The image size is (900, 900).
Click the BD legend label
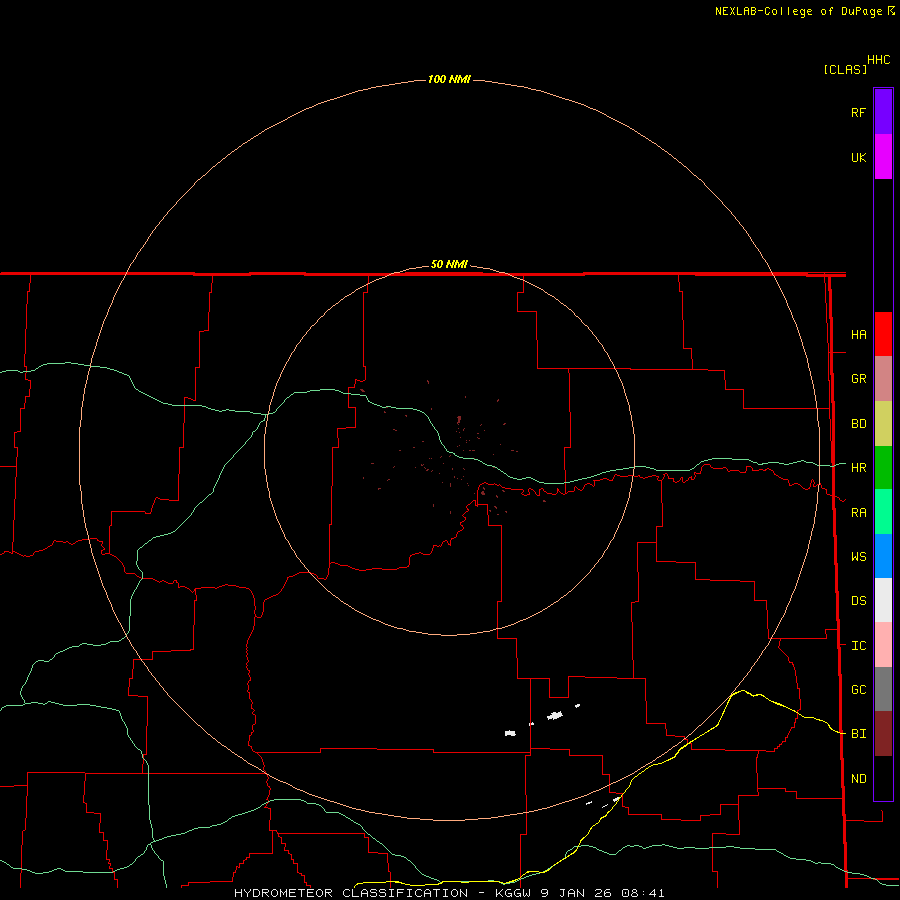(x=858, y=424)
